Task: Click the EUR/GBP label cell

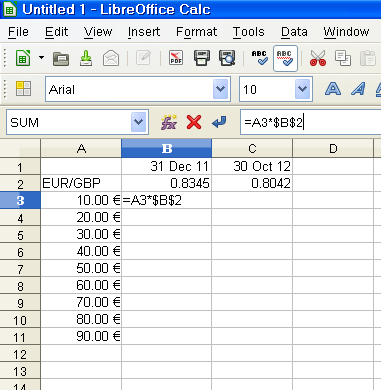Action: [81, 183]
